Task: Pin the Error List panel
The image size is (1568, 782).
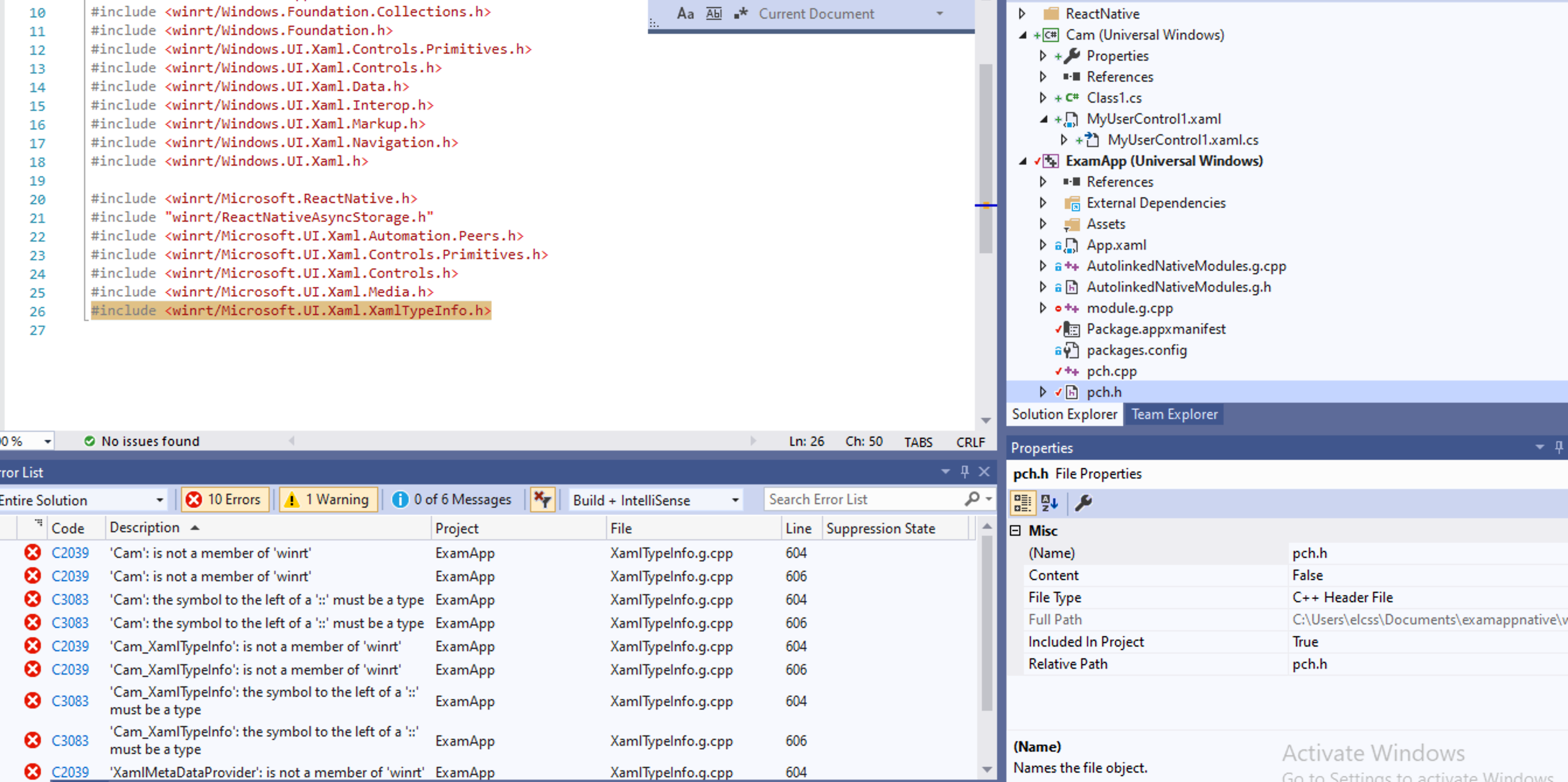Action: 964,472
